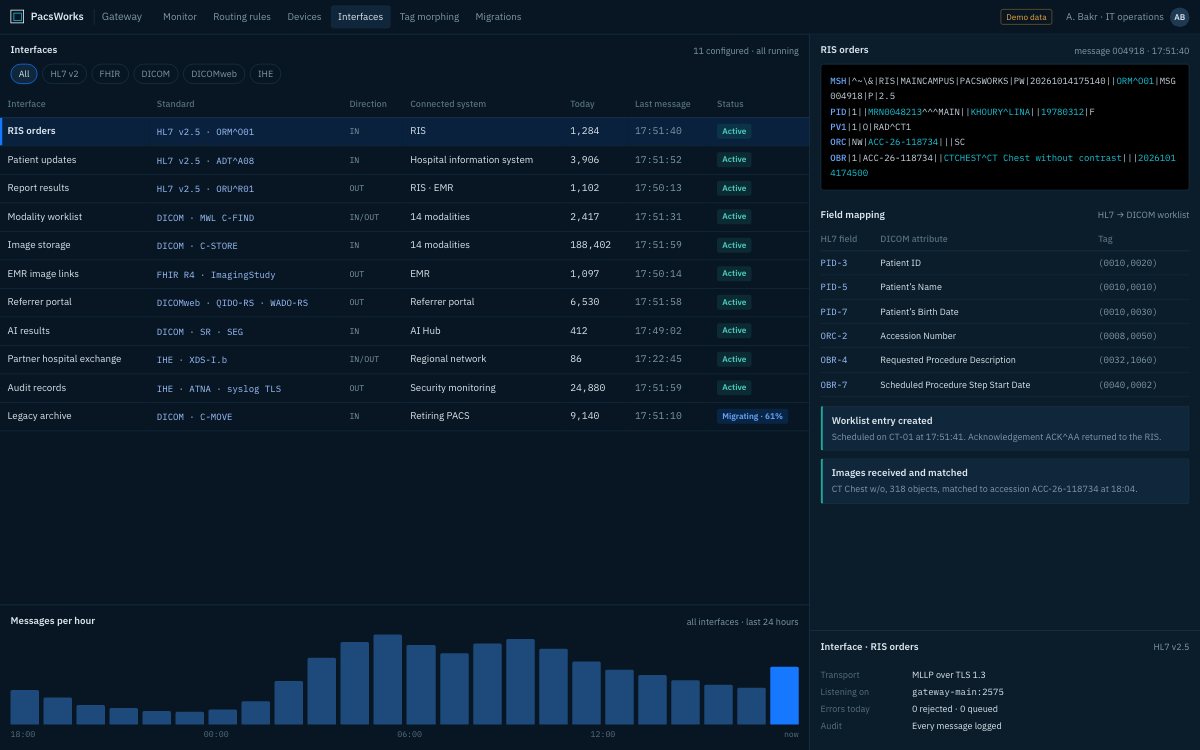Select the PID-7 birth date mapping
The width and height of the screenshot is (1200, 750).
(1005, 312)
